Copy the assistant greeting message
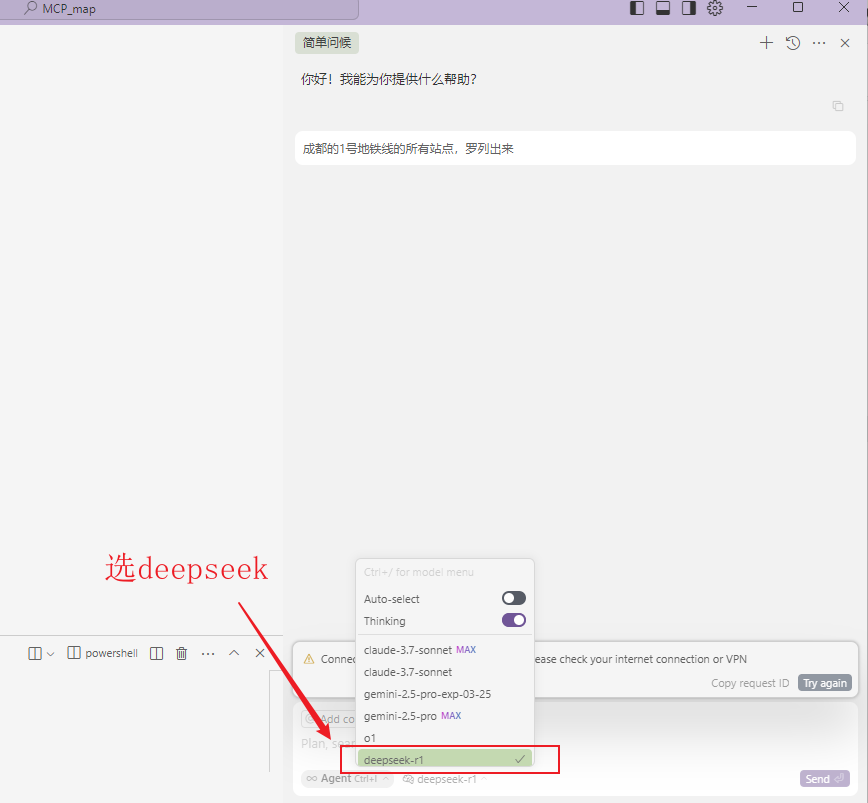Image resolution: width=868 pixels, height=803 pixels. coord(838,106)
